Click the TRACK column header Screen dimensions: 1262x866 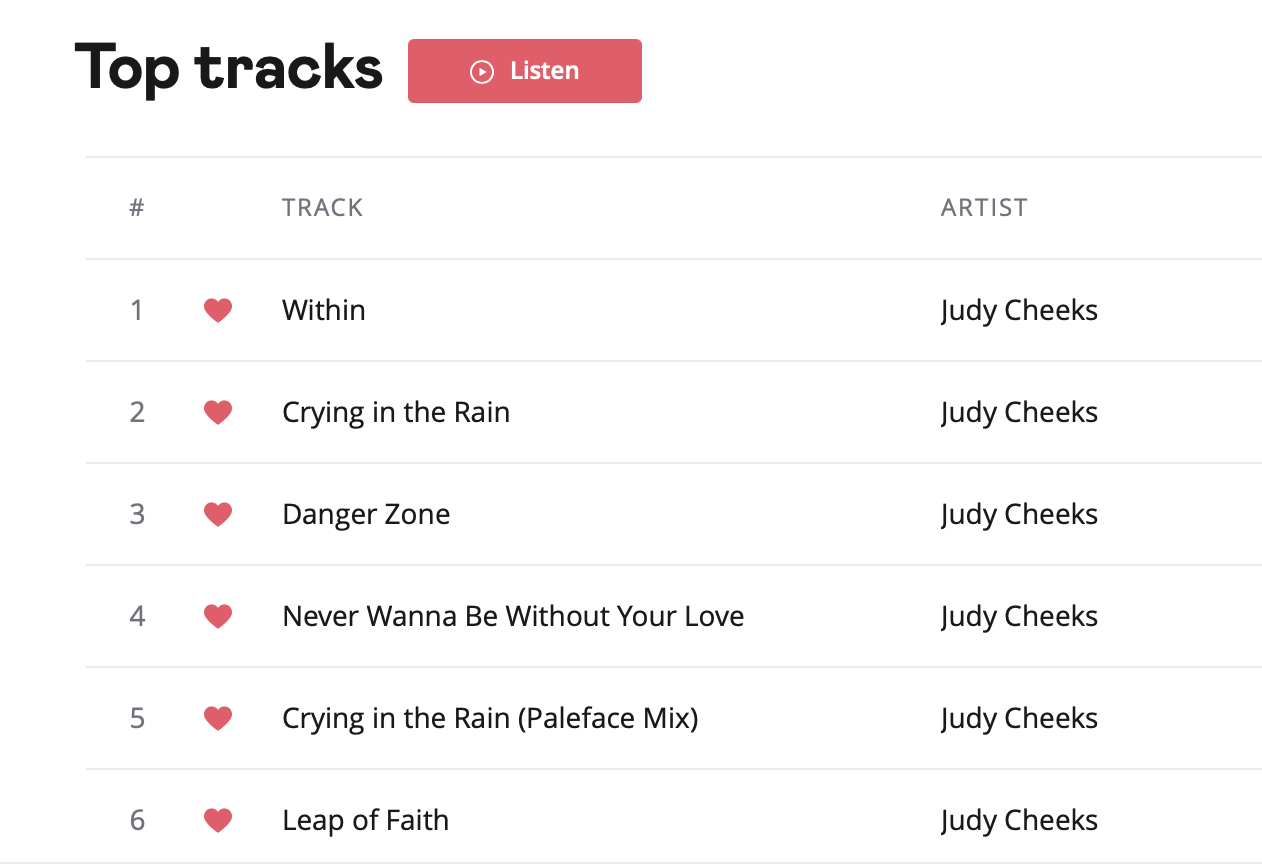point(322,207)
